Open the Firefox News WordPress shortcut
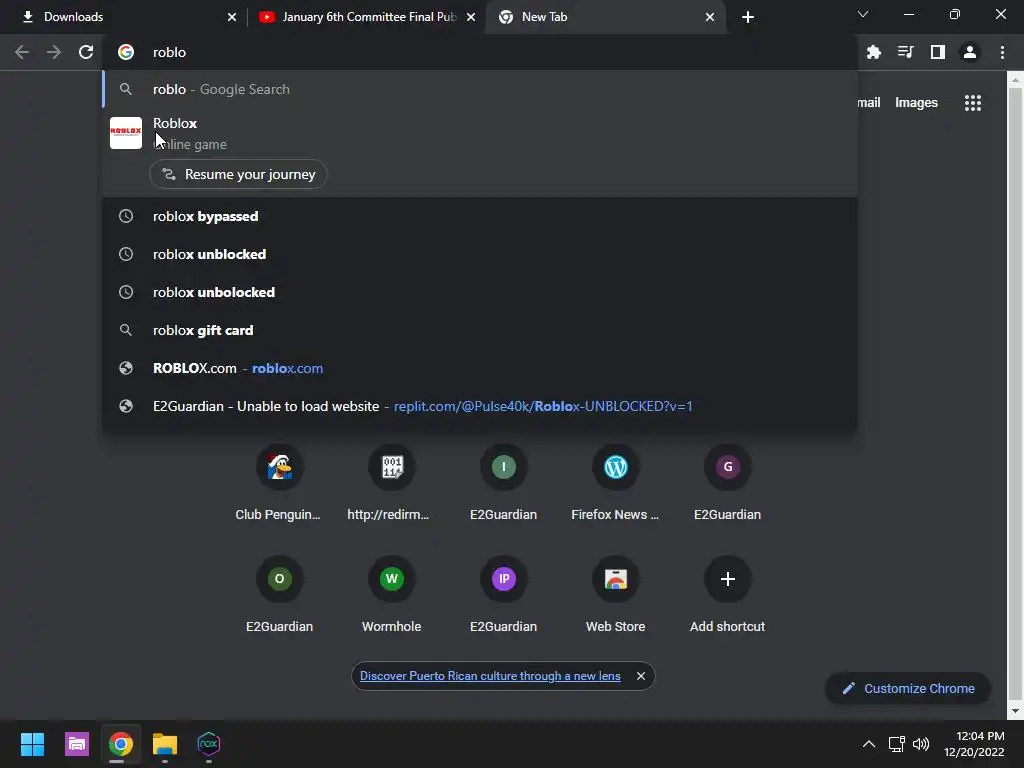 [616, 467]
